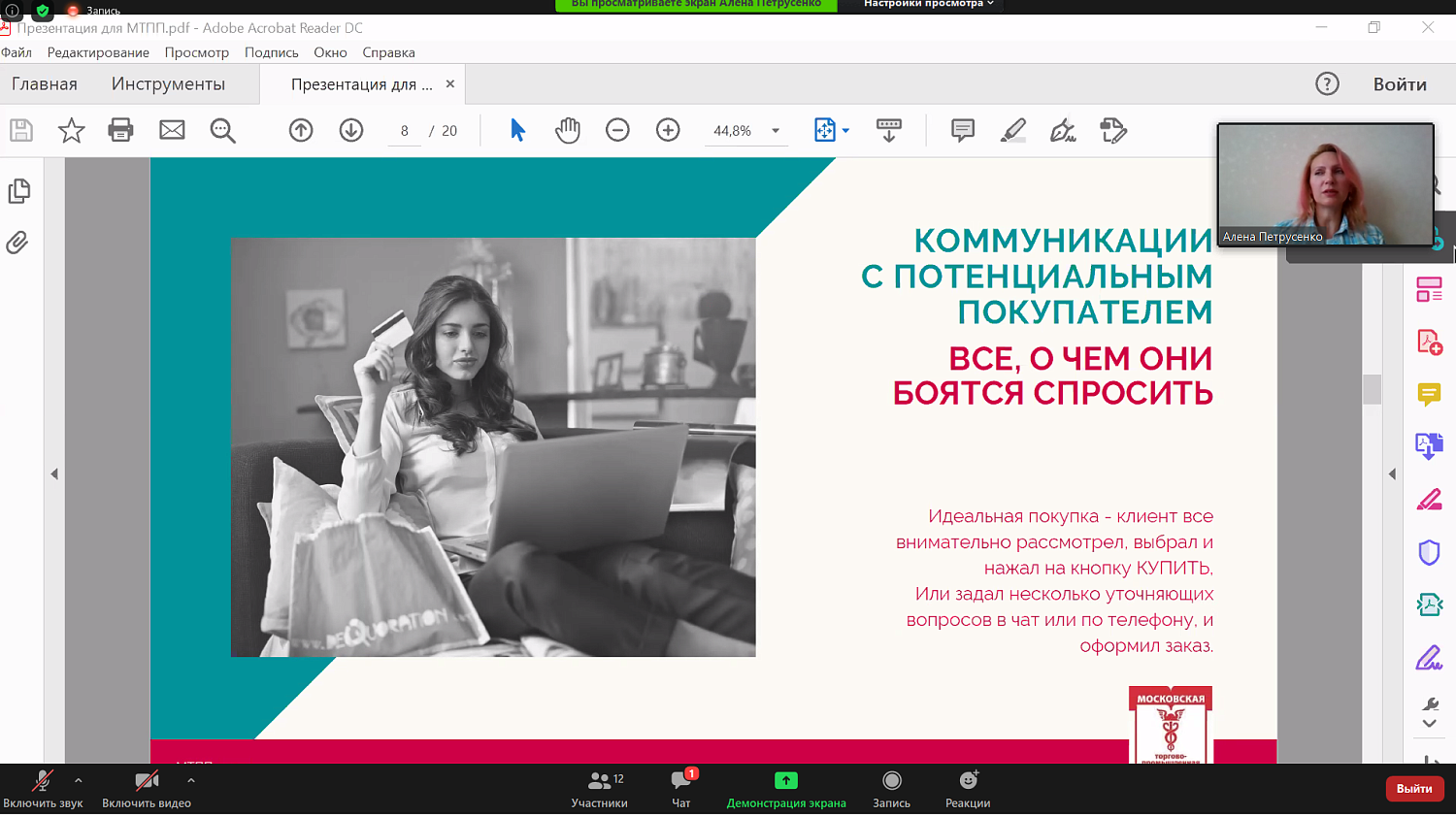Viewport: 1456px width, 817px height.
Task: Open the Чат panel with unread message
Action: click(x=681, y=789)
